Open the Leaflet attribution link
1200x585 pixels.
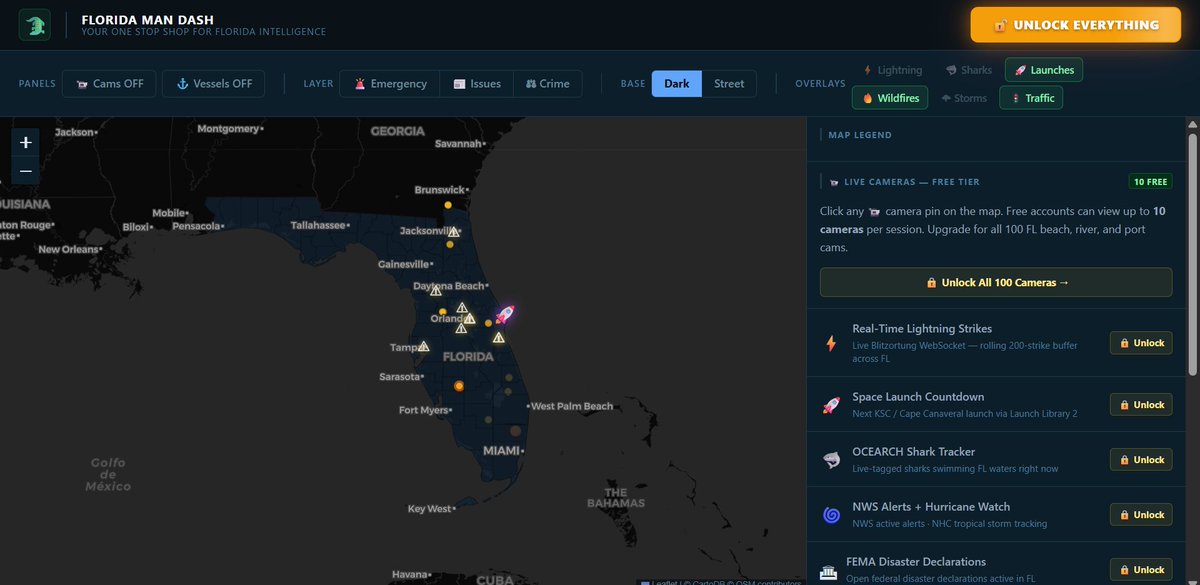coord(663,582)
